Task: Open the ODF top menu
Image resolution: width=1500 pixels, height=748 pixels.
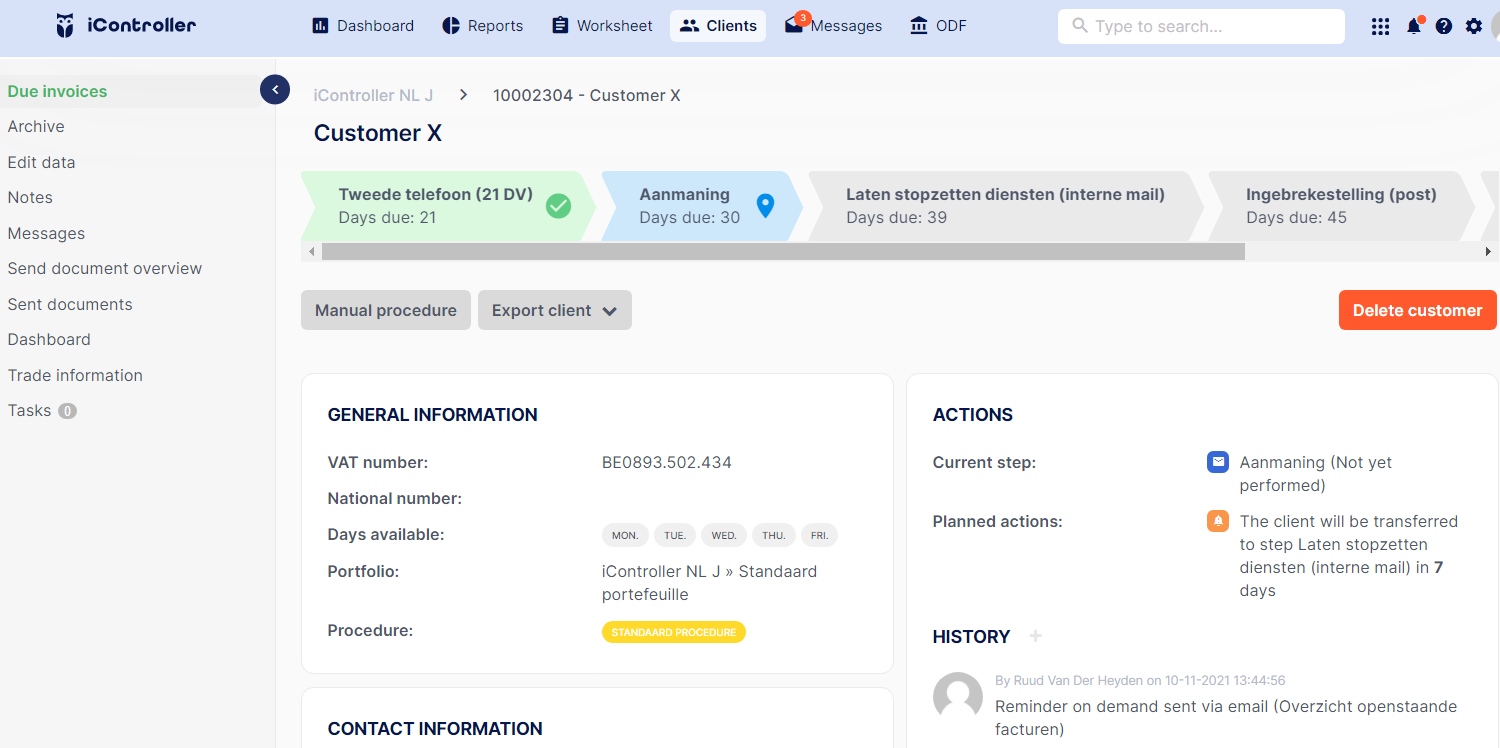Action: [938, 26]
